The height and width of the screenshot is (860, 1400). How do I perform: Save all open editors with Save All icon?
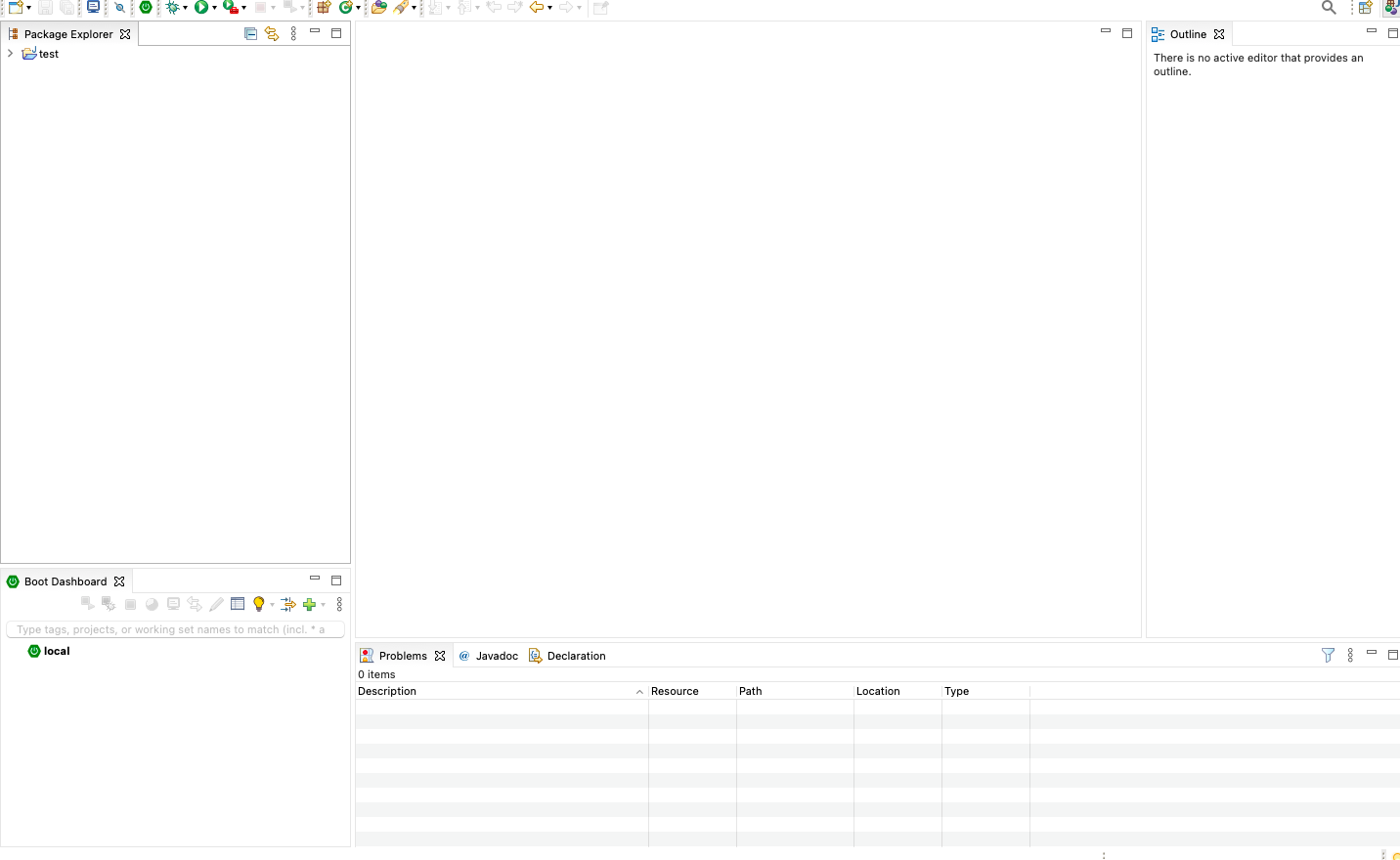pyautogui.click(x=66, y=8)
